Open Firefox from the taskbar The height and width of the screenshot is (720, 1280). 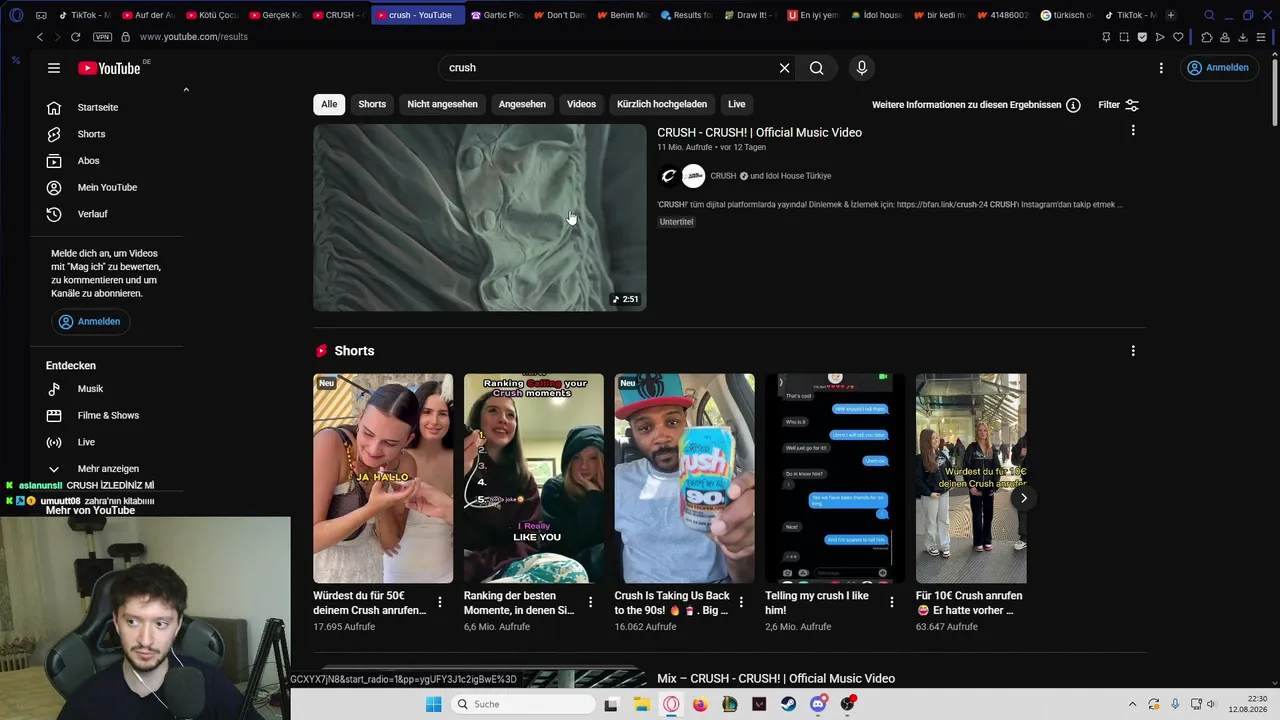(x=700, y=704)
